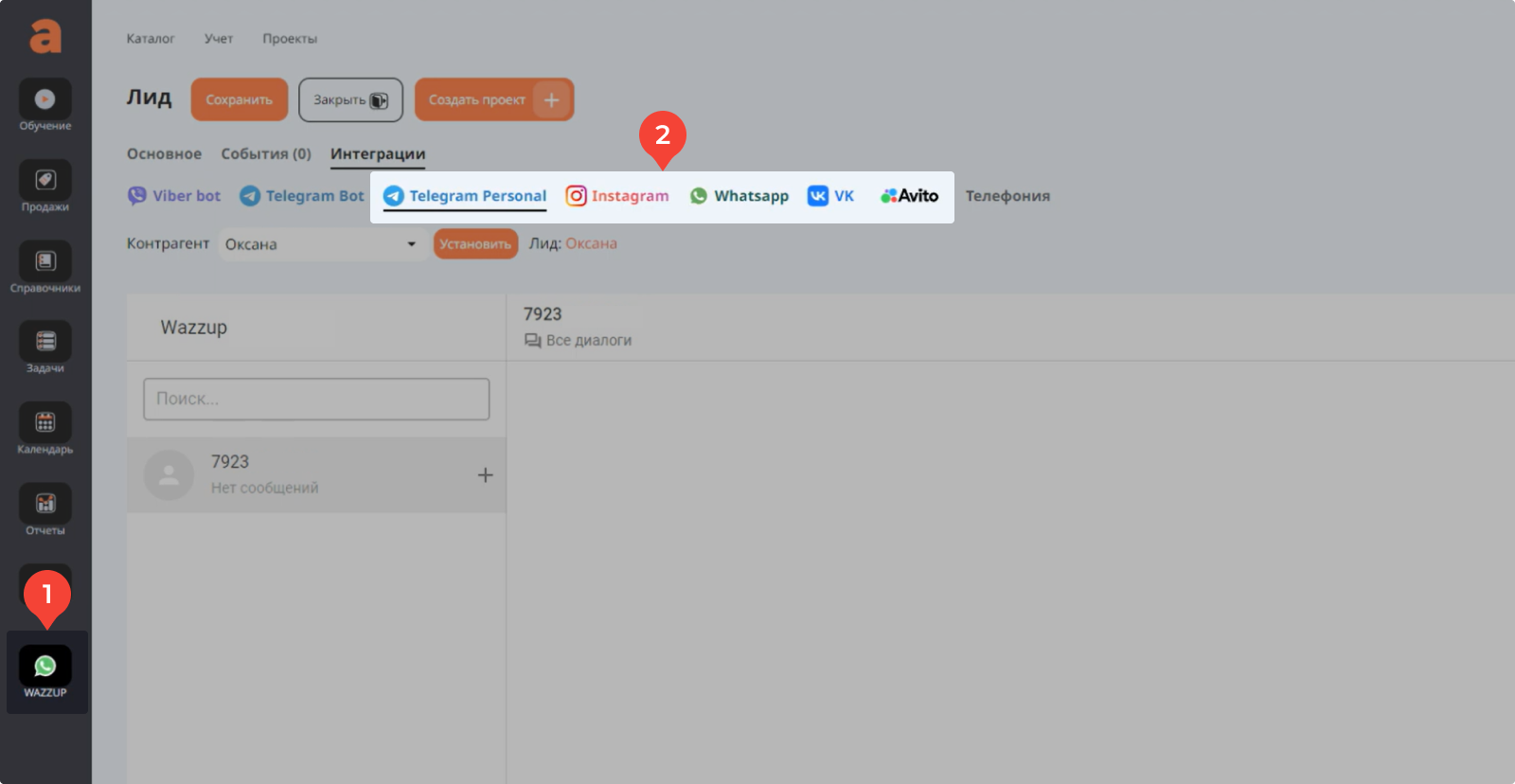The width and height of the screenshot is (1515, 784).
Task: Open the Задачи sidebar section
Action: coord(45,348)
